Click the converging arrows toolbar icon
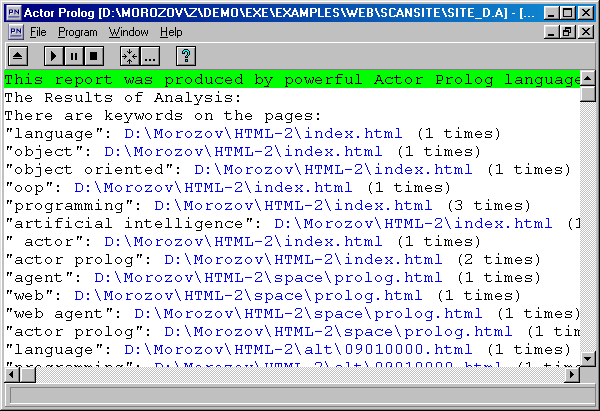Viewport: 600px width, 411px height. pyautogui.click(x=129, y=56)
